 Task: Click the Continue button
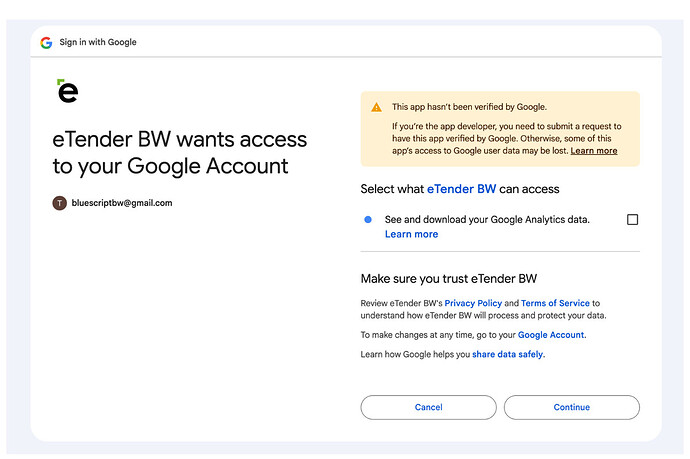[x=572, y=407]
